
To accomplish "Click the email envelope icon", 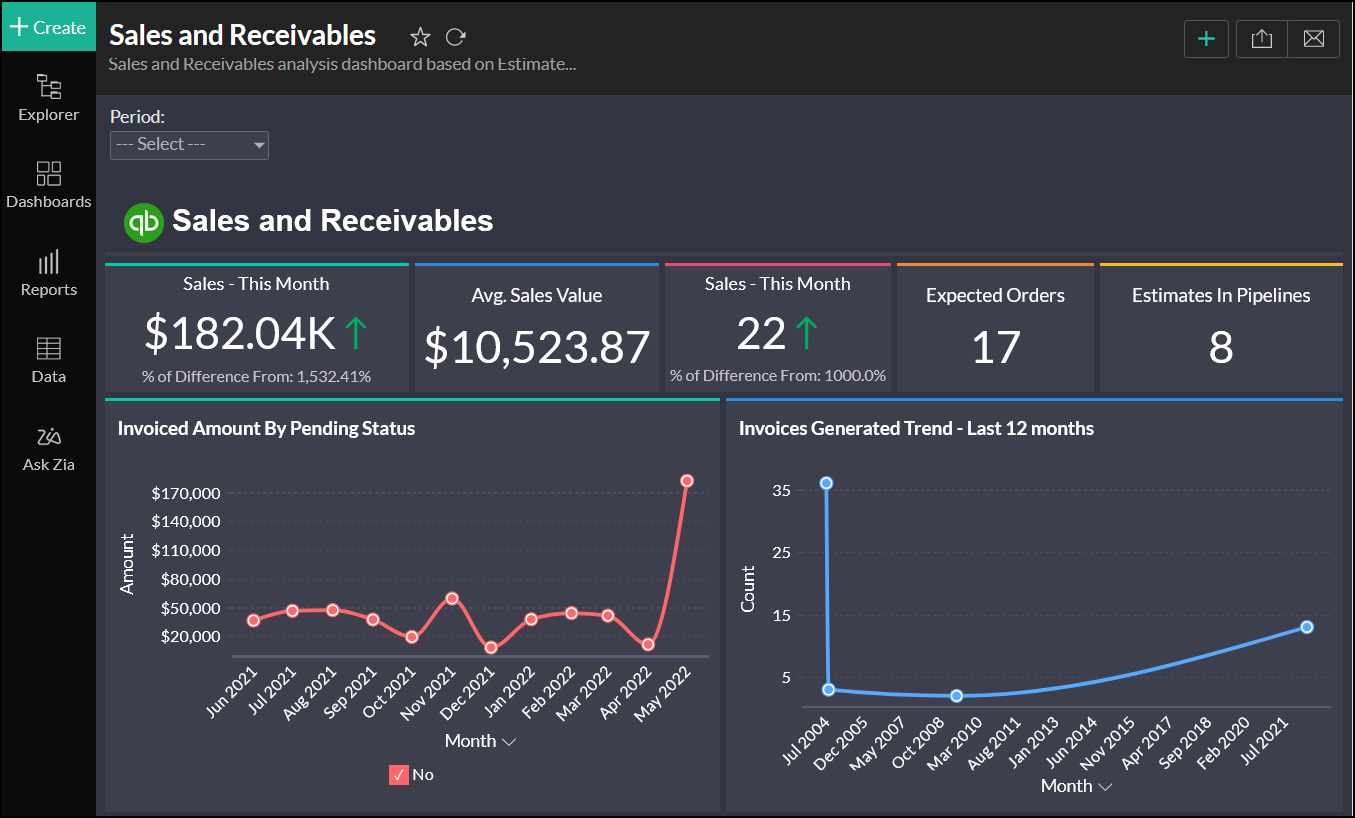I will coord(1313,39).
